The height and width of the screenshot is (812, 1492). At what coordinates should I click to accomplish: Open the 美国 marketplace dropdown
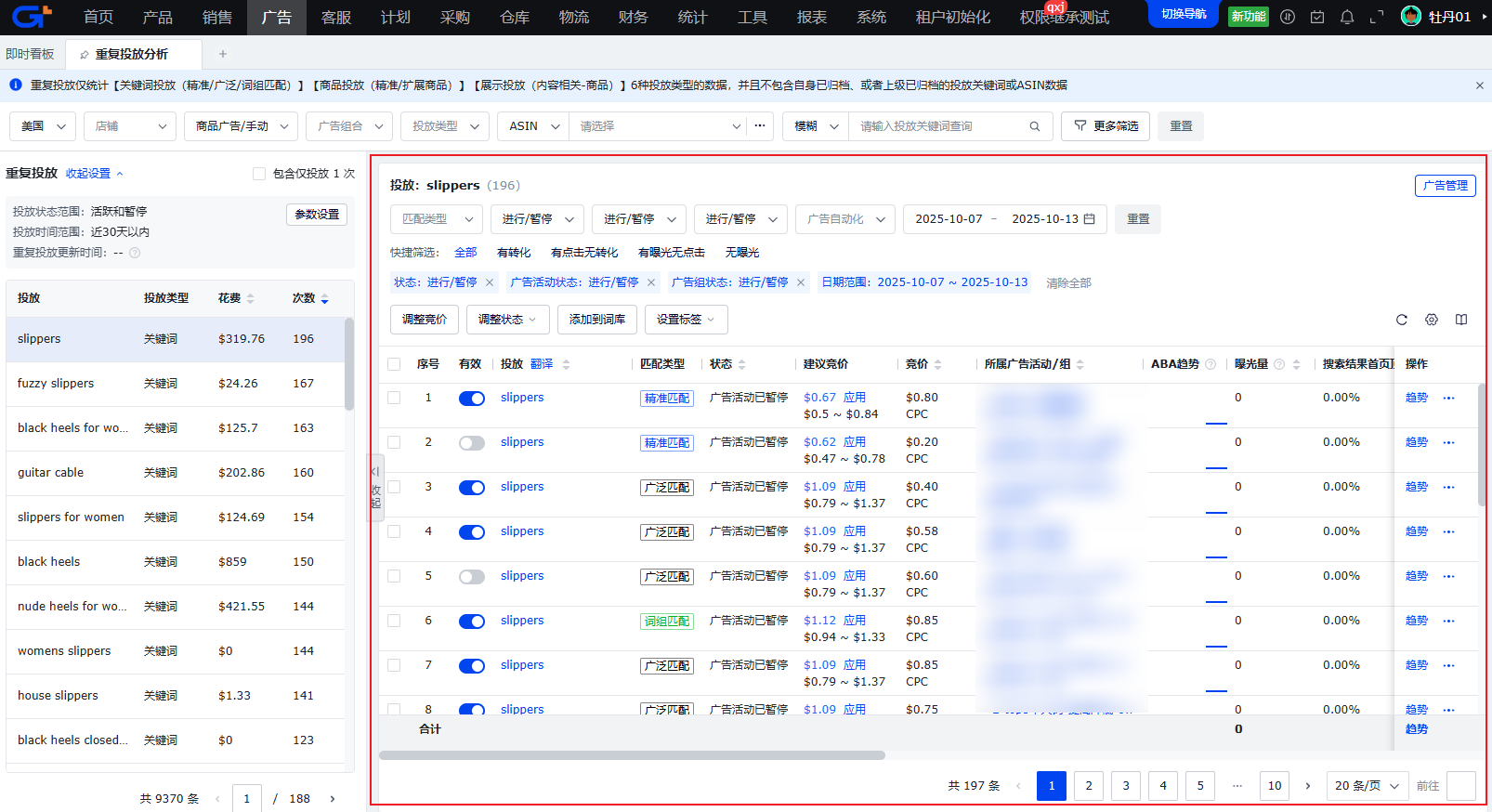tap(43, 126)
